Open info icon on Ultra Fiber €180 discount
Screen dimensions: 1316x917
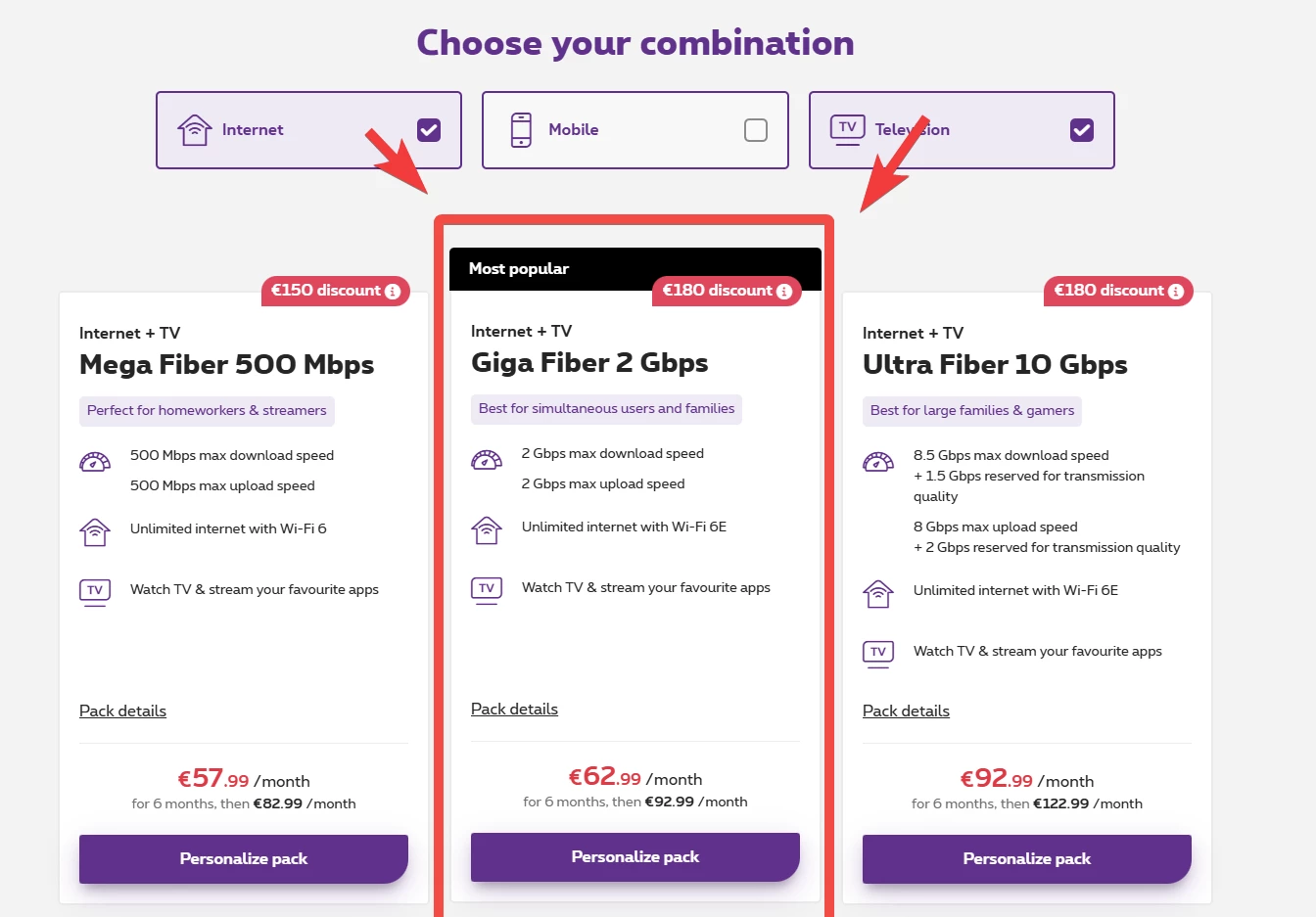click(x=1176, y=292)
